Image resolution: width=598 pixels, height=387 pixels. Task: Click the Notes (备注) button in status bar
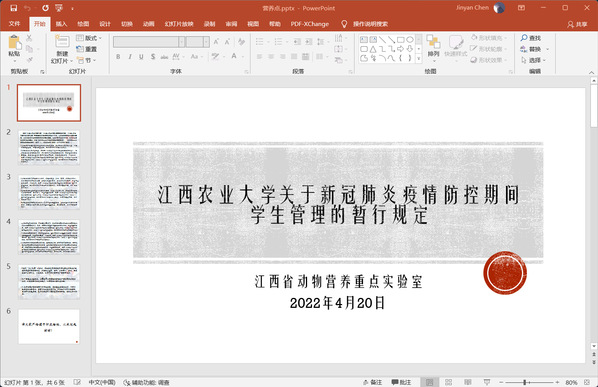[x=372, y=382]
